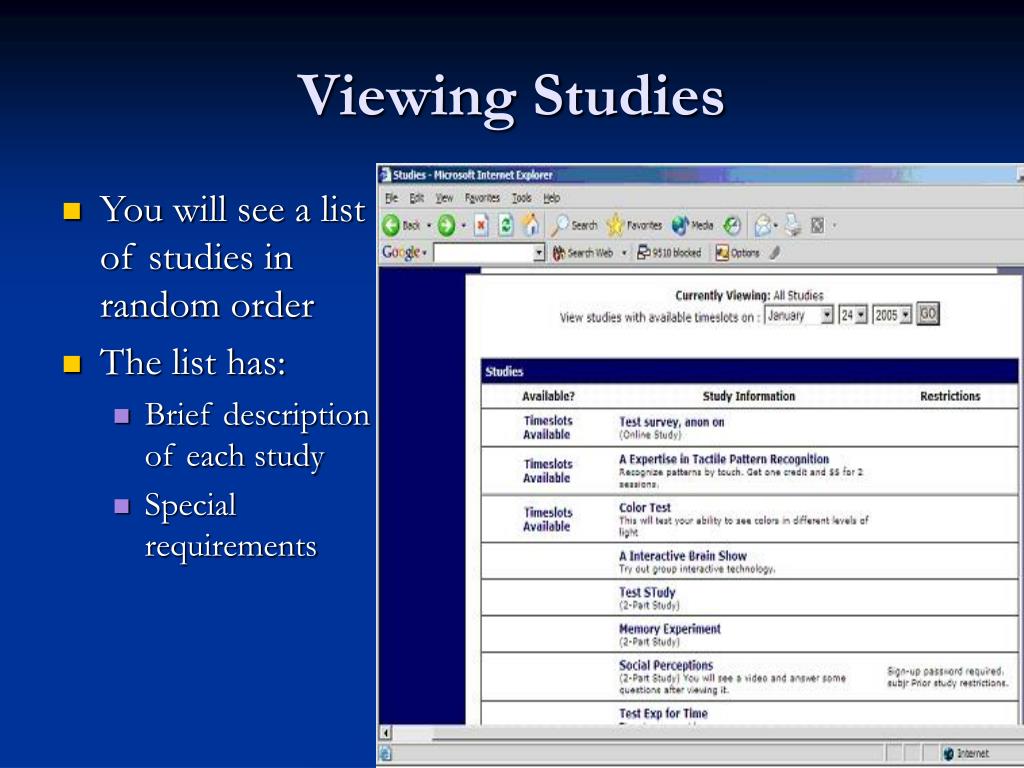Click the Mail envelope icon

762,226
